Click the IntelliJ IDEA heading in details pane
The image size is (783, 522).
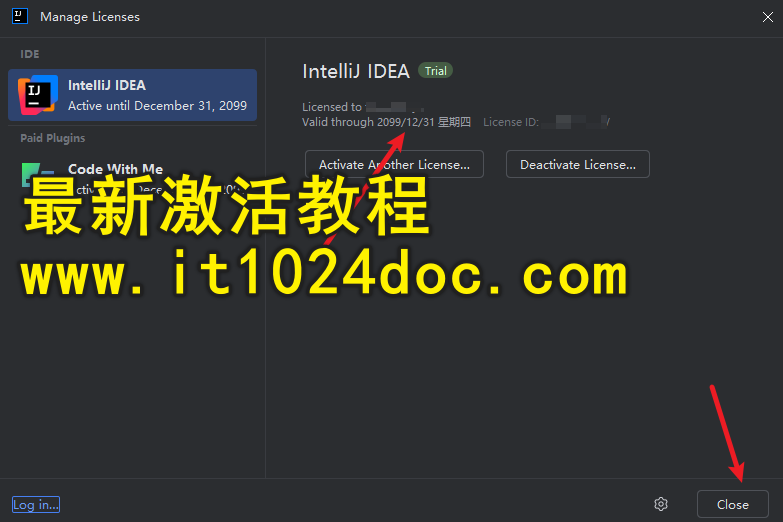click(x=356, y=71)
